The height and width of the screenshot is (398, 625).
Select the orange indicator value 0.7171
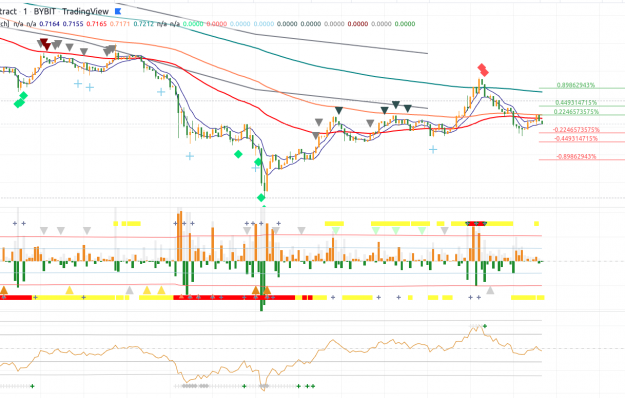coord(120,24)
